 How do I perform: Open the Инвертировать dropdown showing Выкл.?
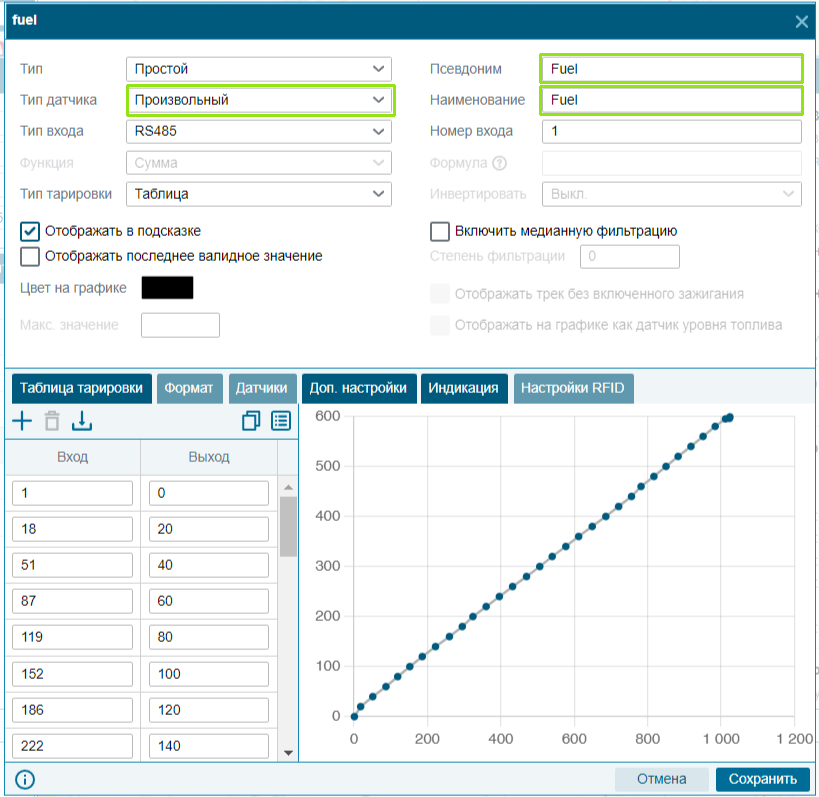coord(672,194)
